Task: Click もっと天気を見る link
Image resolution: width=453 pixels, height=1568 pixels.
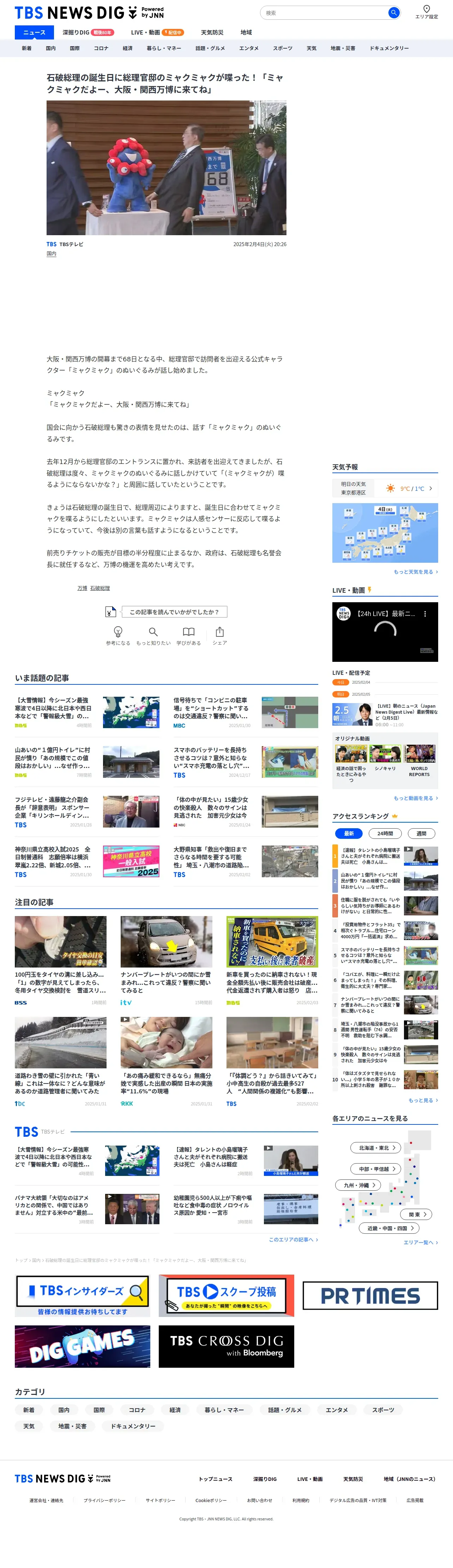Action: 415,572
